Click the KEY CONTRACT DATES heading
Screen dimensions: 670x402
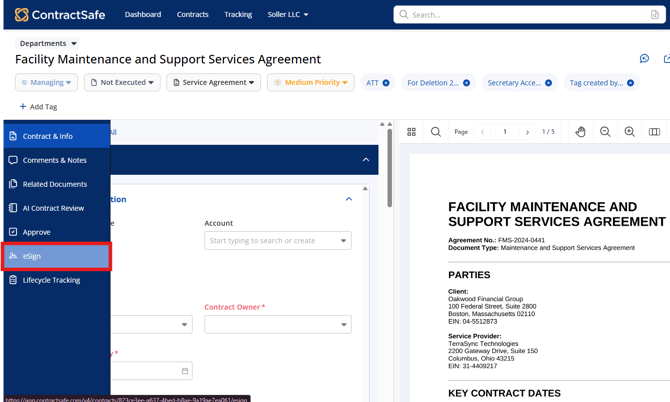click(x=504, y=393)
